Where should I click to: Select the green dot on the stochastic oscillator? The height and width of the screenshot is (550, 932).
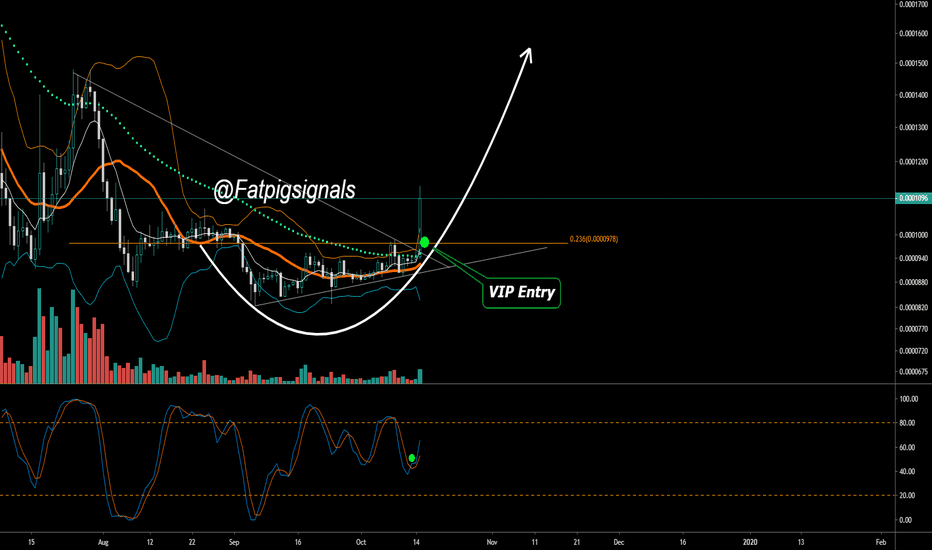pos(412,458)
